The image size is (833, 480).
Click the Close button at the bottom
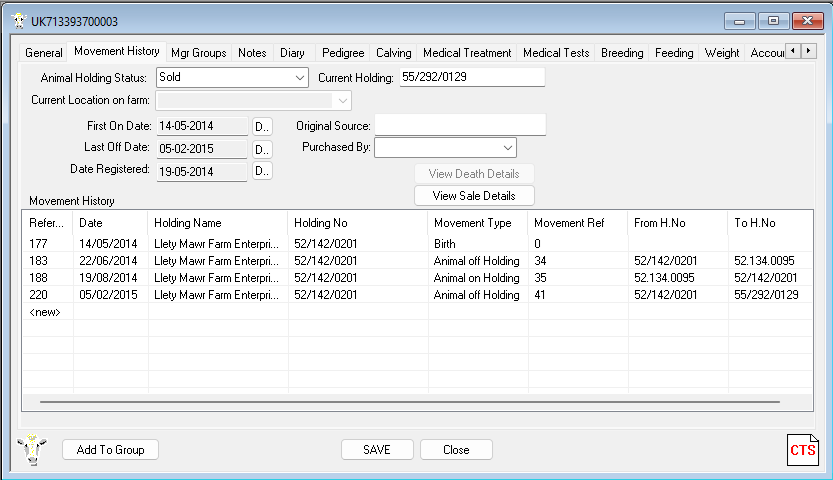456,450
